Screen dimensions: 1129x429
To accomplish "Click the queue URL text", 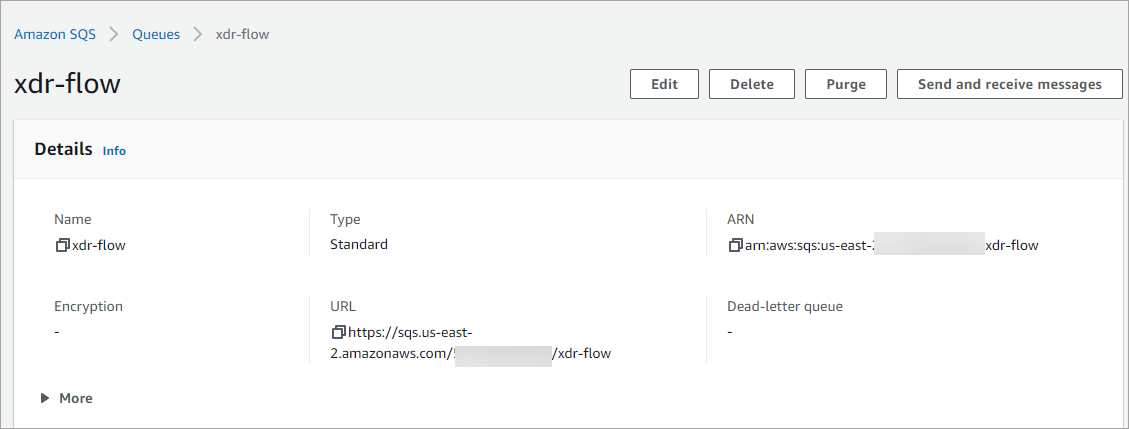I will pos(472,343).
